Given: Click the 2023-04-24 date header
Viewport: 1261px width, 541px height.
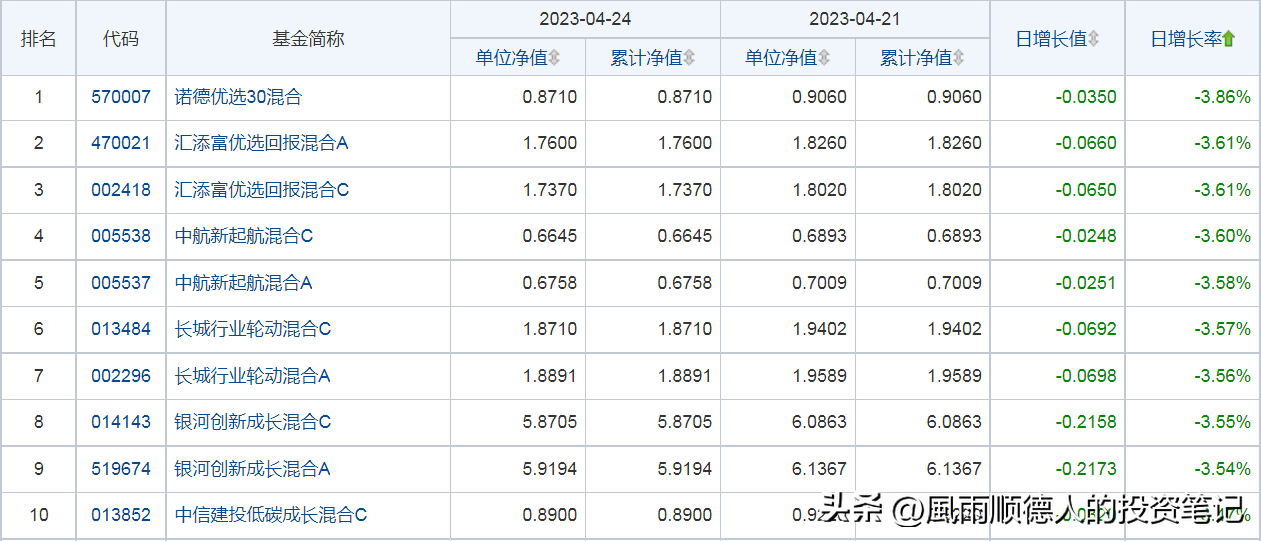Looking at the screenshot, I should pyautogui.click(x=585, y=19).
